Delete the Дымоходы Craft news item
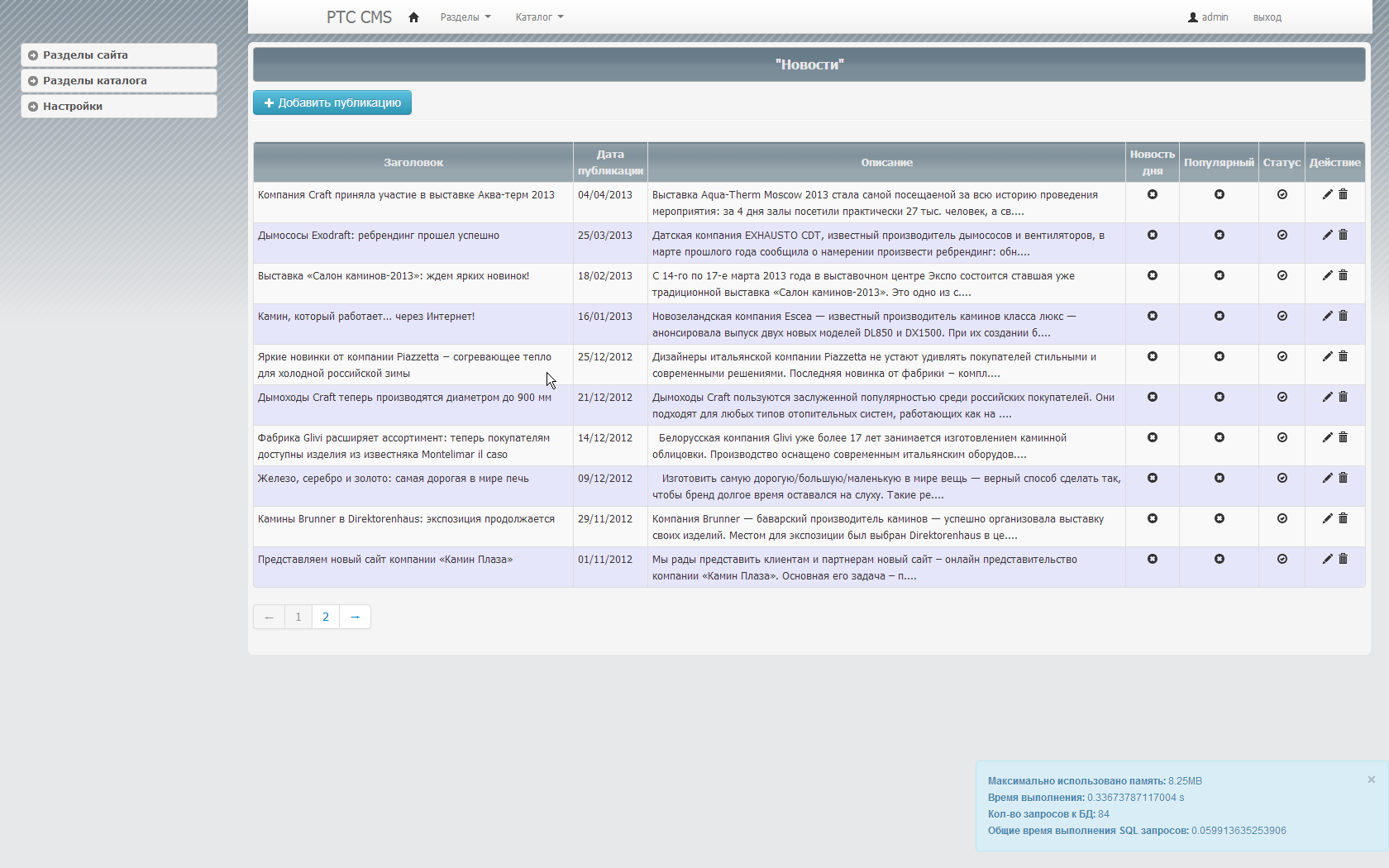Screen dimensions: 1389x868 click(1343, 397)
